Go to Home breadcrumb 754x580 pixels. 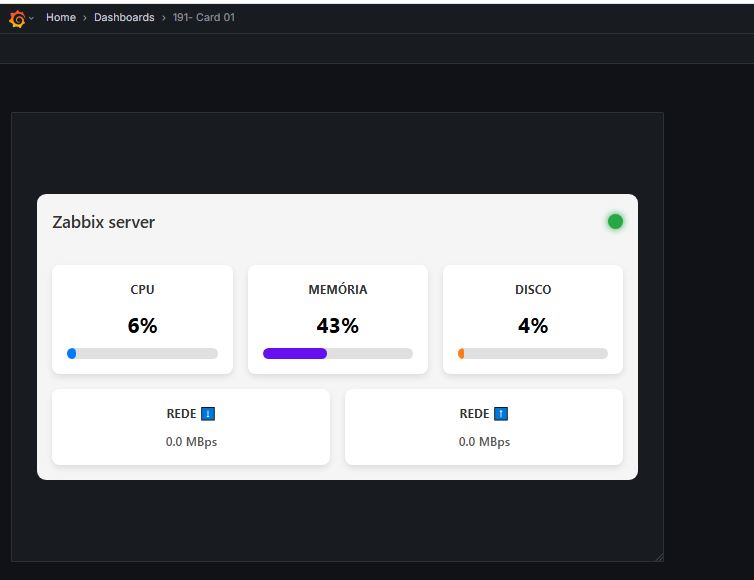pyautogui.click(x=61, y=17)
